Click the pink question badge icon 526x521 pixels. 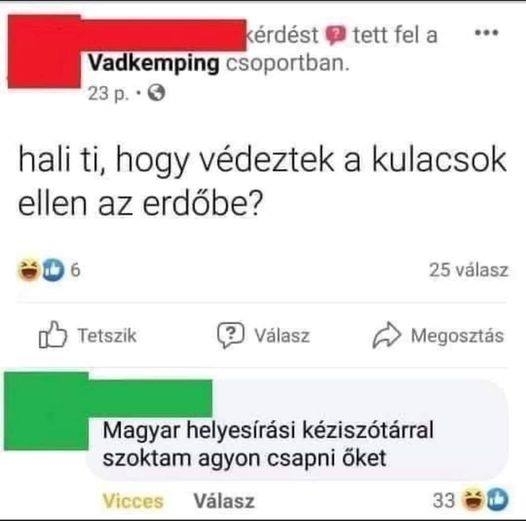click(x=336, y=34)
